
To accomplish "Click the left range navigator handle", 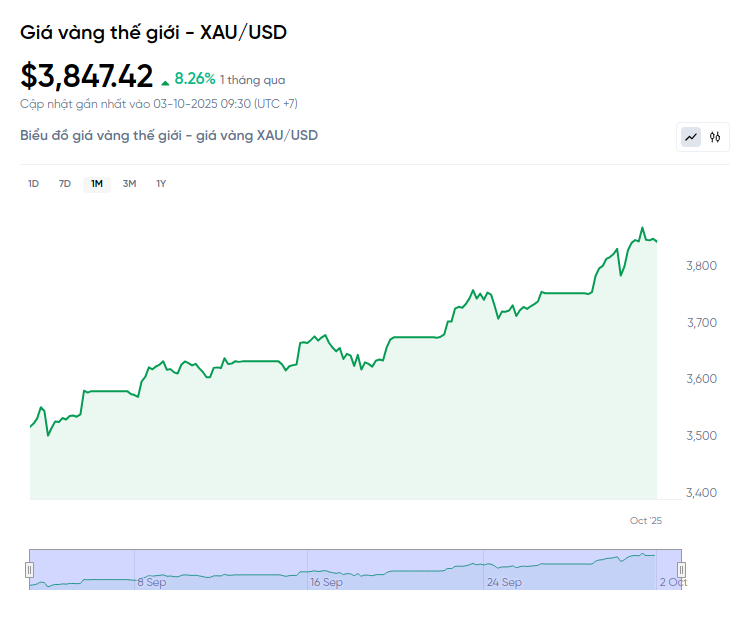I will [29, 569].
